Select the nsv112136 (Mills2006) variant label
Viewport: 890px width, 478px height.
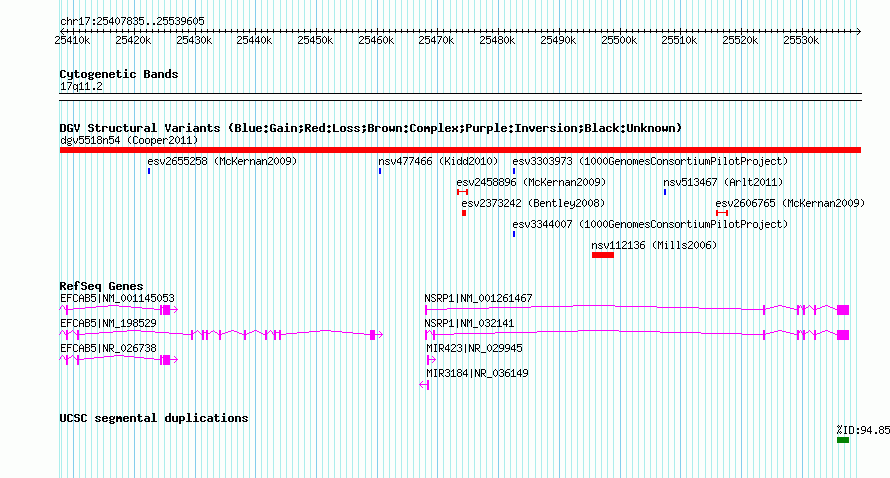(654, 245)
